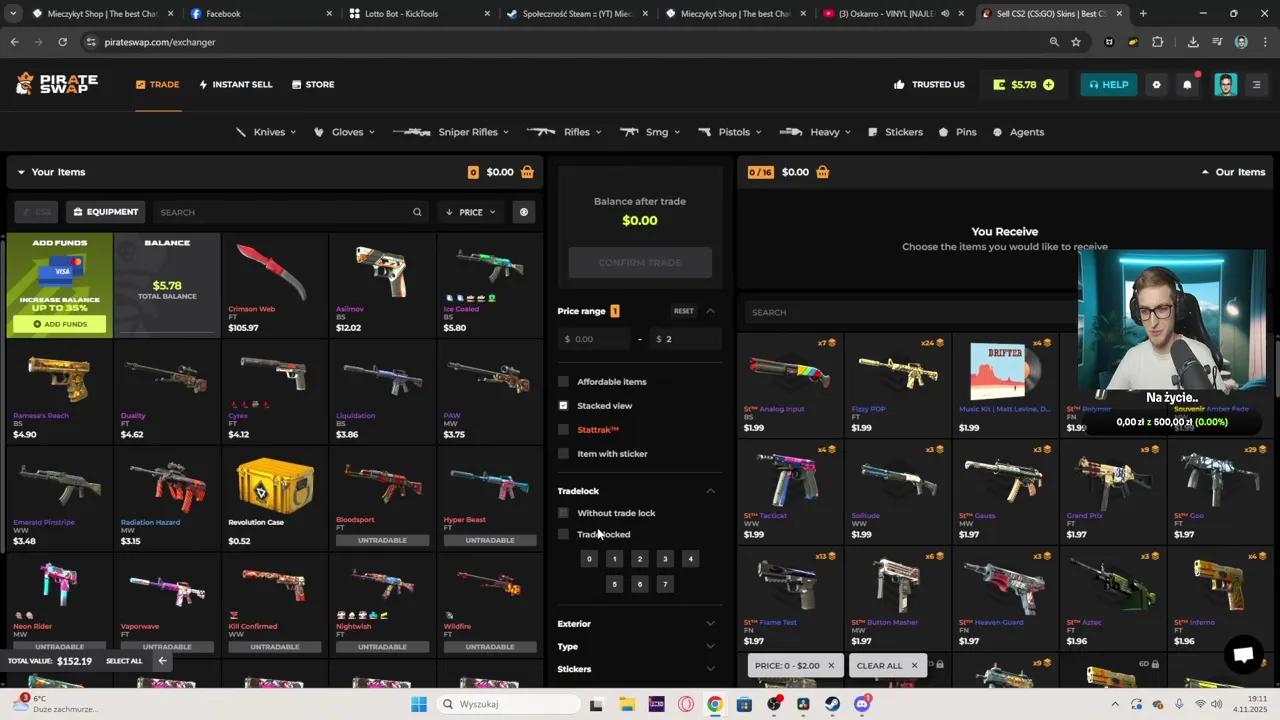Collapse Price range section
This screenshot has height=720, width=1280.
710,311
